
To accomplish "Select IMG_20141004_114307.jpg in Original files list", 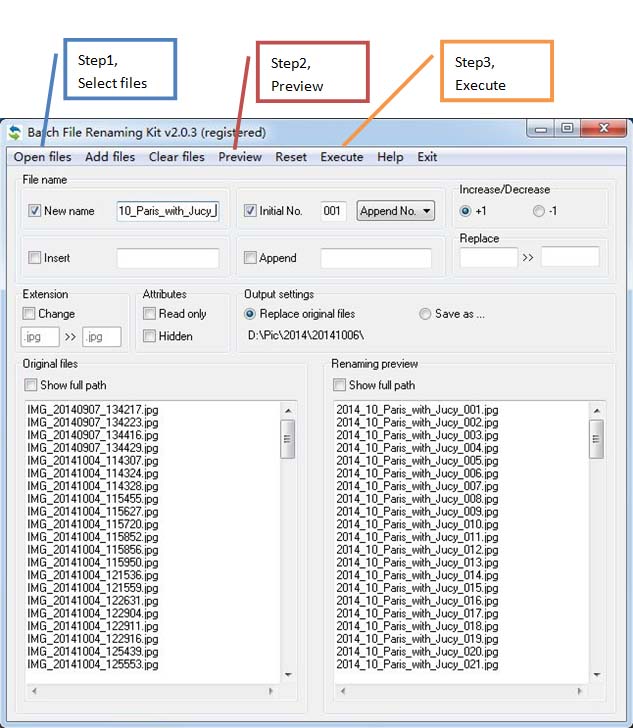I will (x=92, y=461).
